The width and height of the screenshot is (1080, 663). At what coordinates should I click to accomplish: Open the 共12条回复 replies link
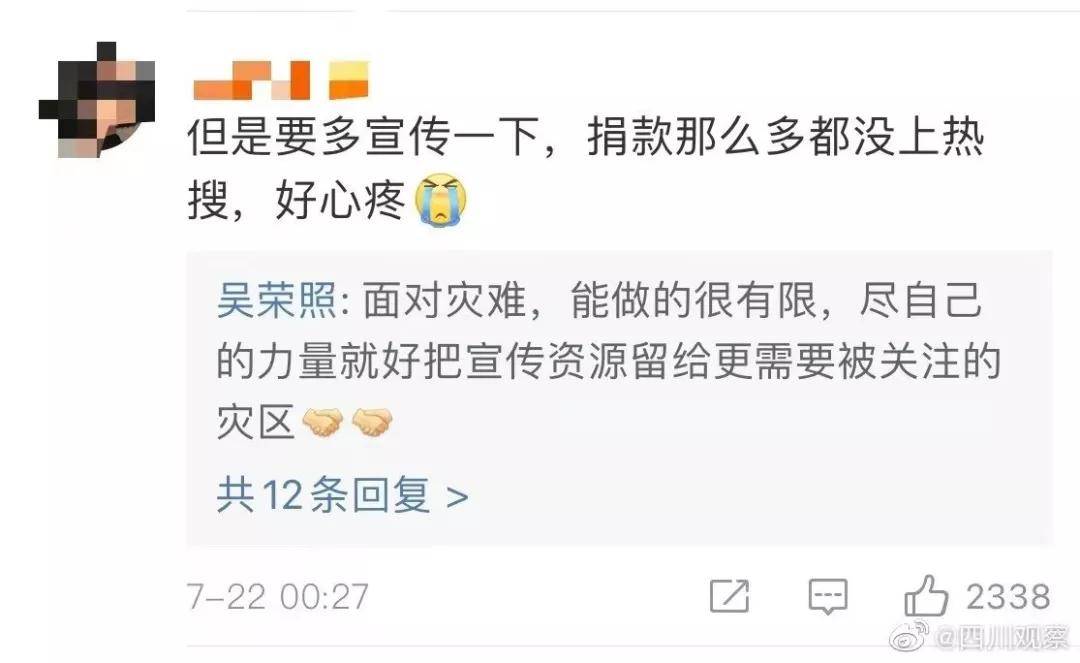(x=324, y=494)
